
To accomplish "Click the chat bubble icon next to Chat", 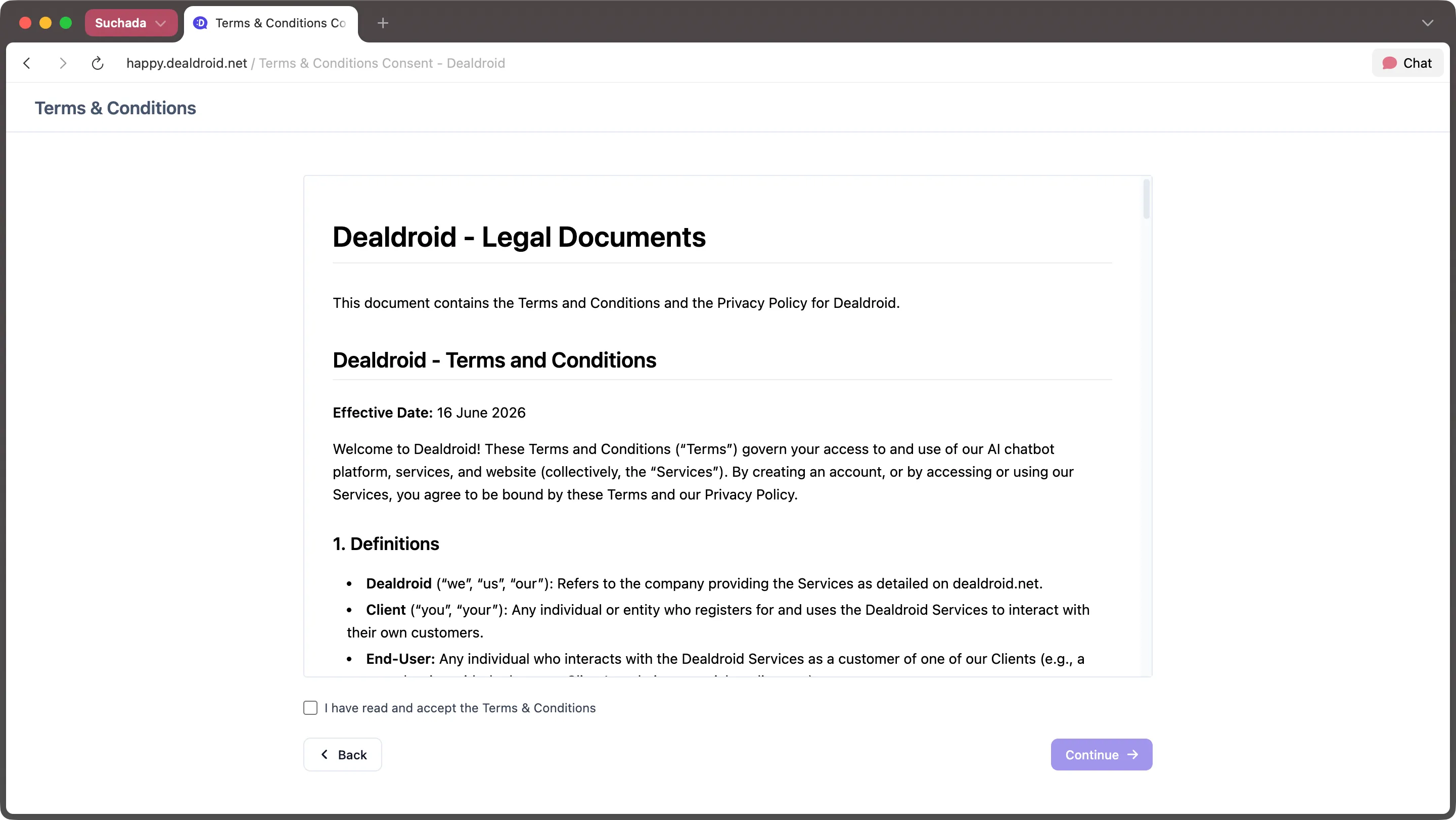I will click(1391, 63).
